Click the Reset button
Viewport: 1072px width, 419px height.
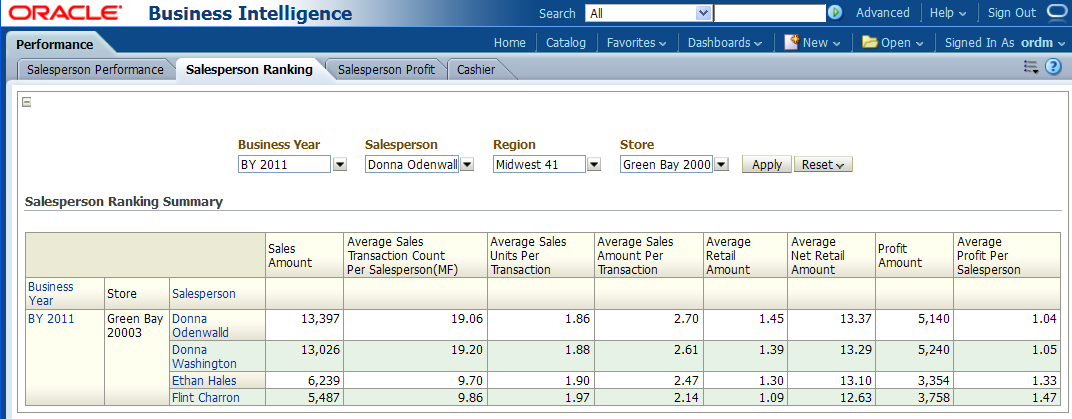[823, 165]
